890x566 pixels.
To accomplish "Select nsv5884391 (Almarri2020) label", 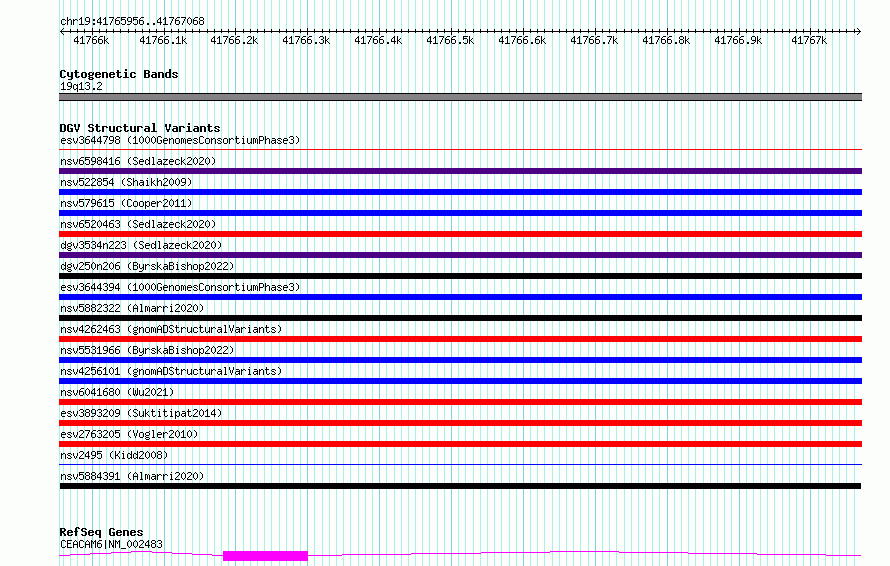I will coord(132,476).
